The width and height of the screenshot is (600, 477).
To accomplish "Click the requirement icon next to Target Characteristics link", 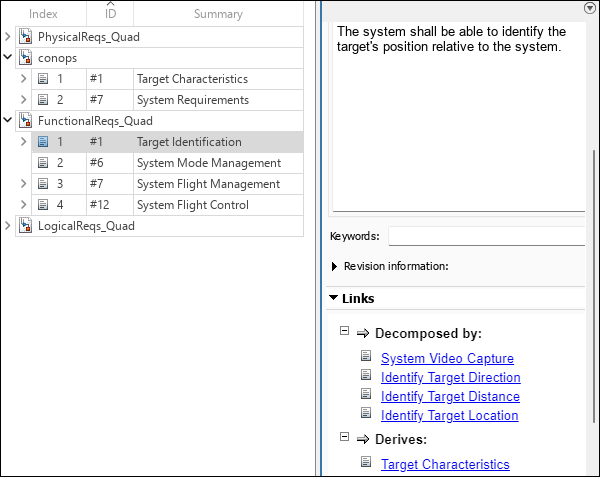I will coord(366,464).
